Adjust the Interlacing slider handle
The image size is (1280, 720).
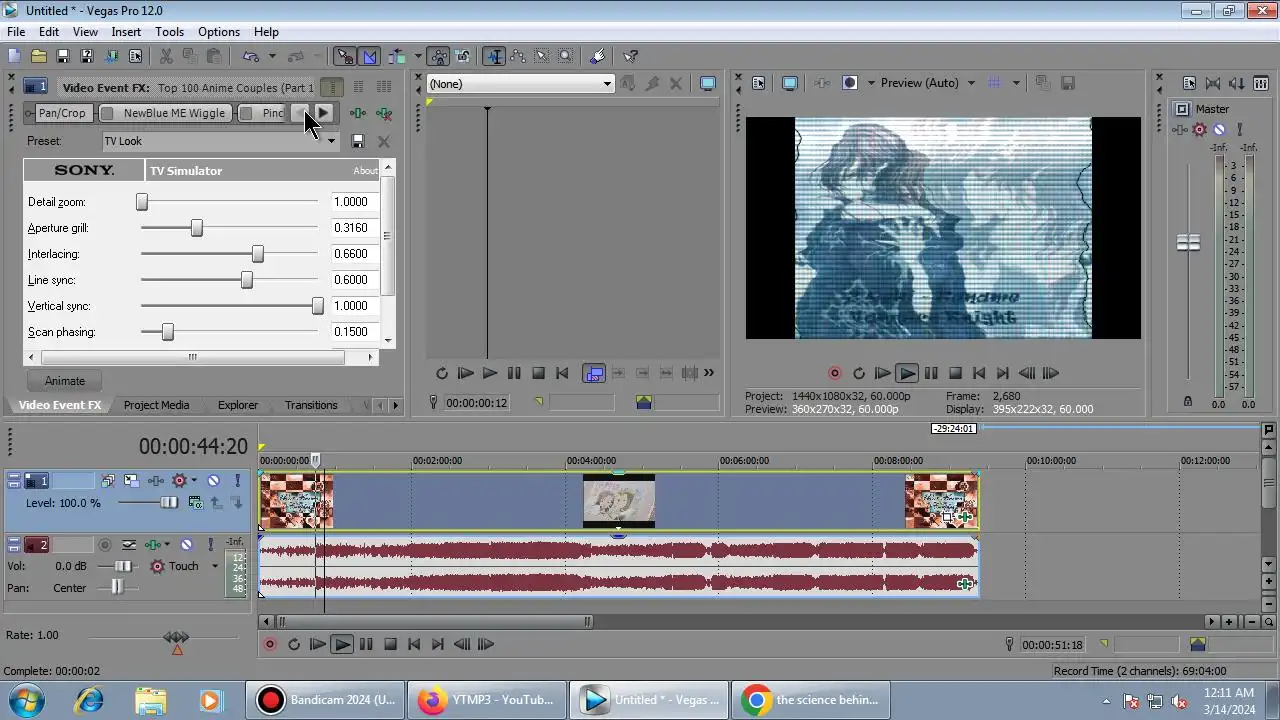tap(258, 254)
